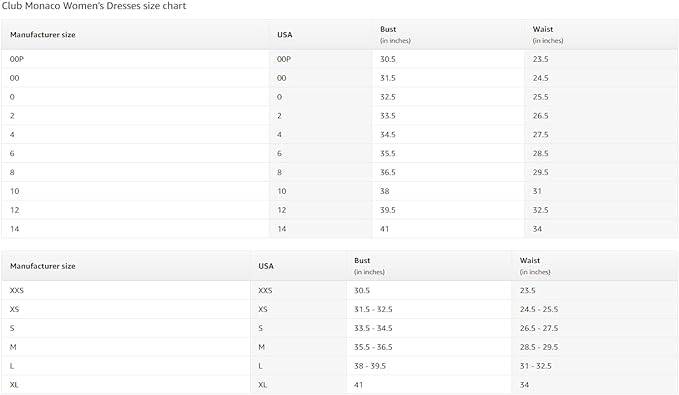Click the Waist header in the top table

click(543, 29)
